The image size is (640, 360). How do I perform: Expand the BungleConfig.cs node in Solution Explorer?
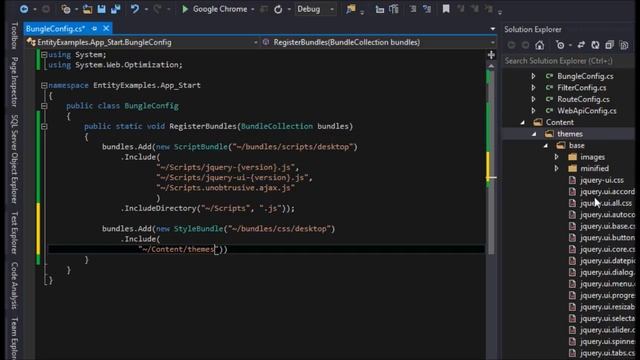(533, 76)
